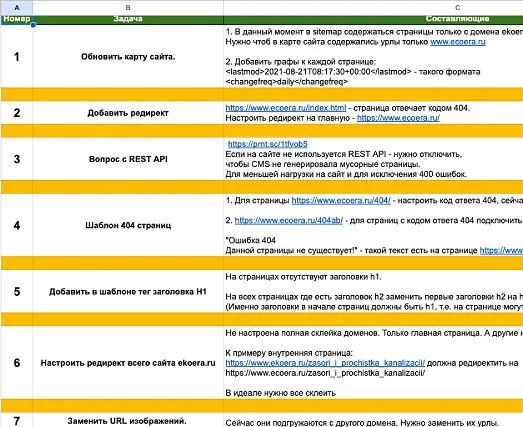Viewport: 523px width, 427px height.
Task: Click the blue selection handle under Номер
Action: tap(33, 25)
